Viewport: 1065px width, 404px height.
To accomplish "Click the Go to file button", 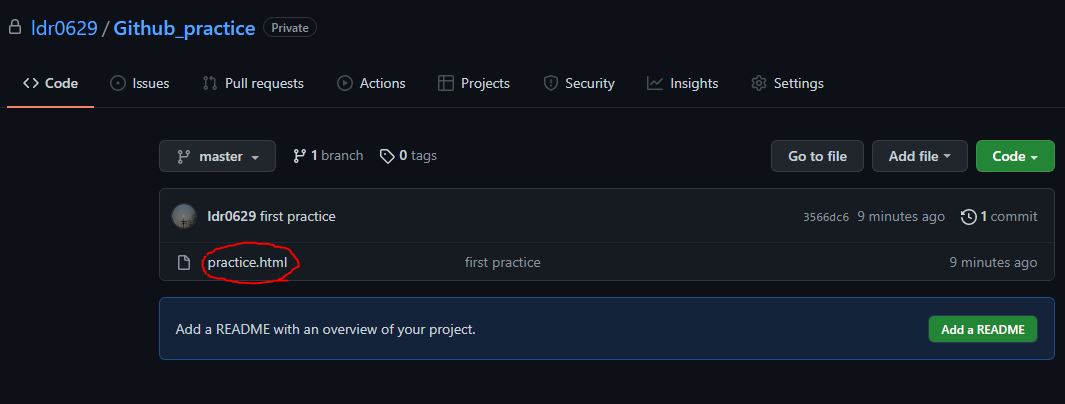I will (817, 156).
